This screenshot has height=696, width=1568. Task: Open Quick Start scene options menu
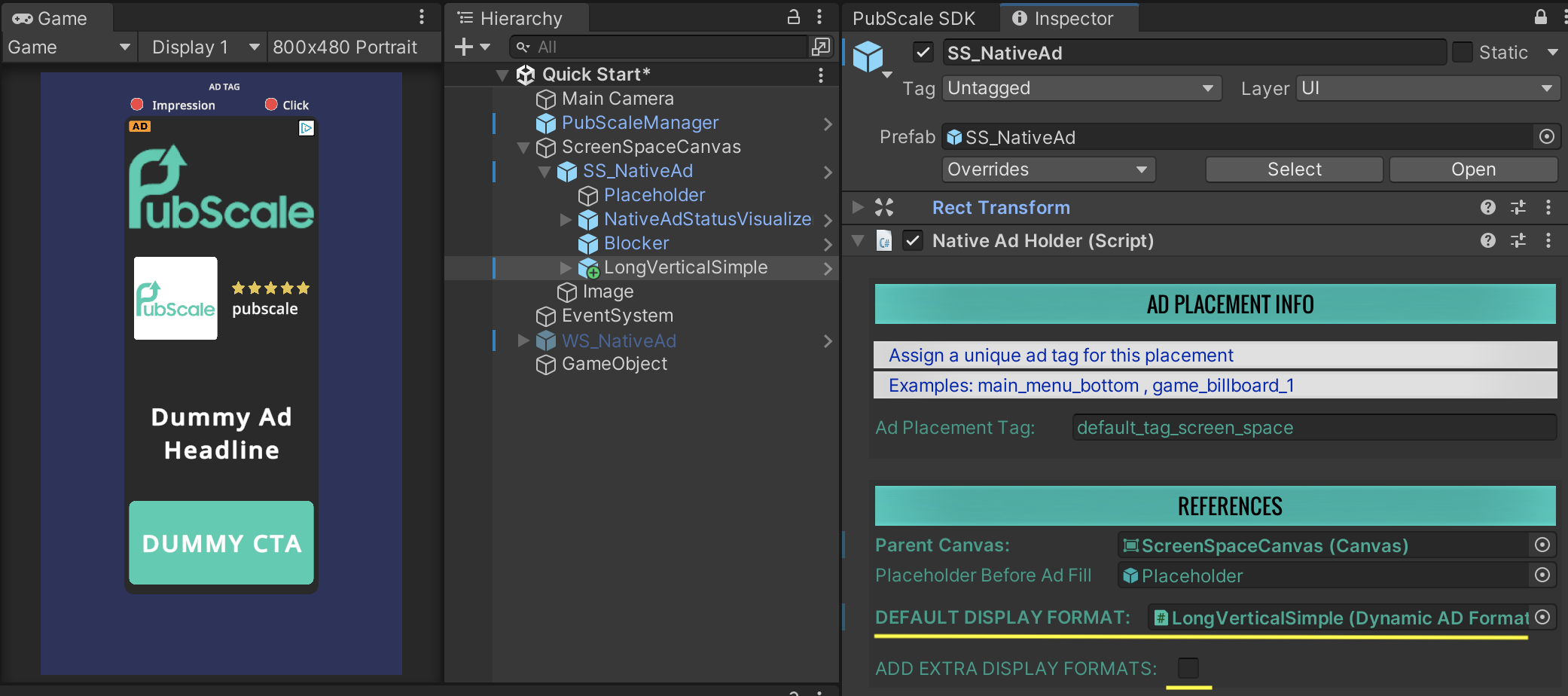pos(820,75)
